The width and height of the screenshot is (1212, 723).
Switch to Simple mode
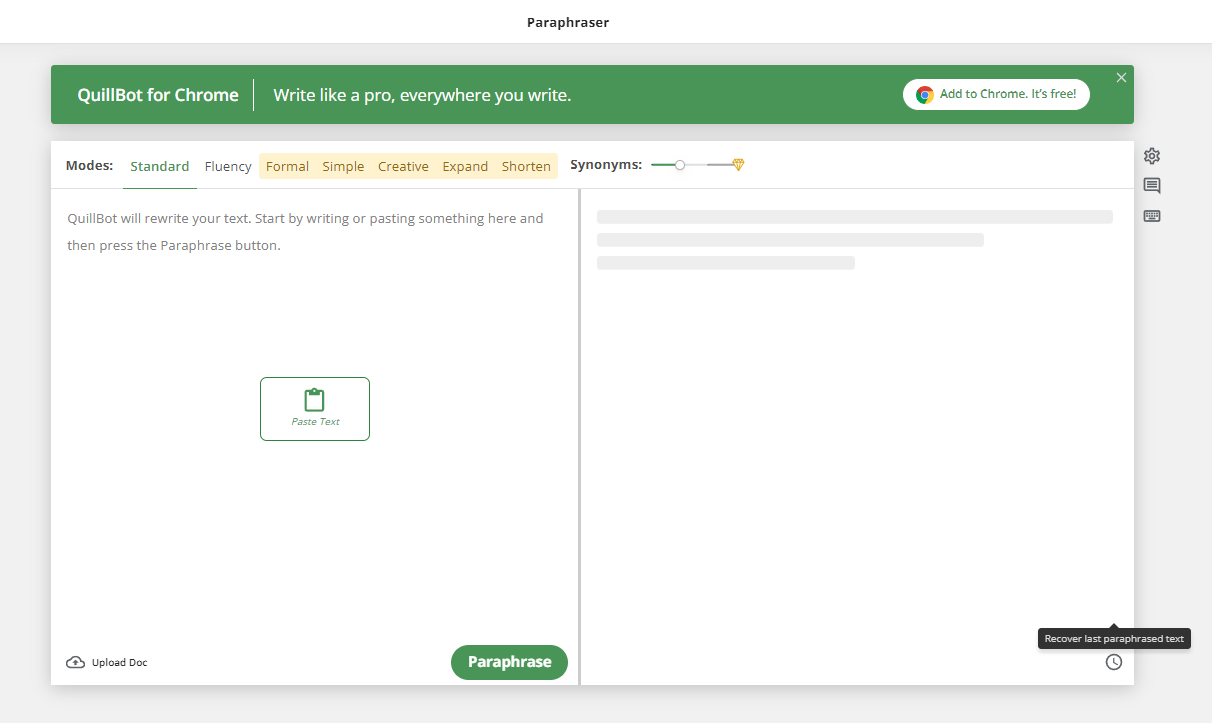pyautogui.click(x=343, y=166)
